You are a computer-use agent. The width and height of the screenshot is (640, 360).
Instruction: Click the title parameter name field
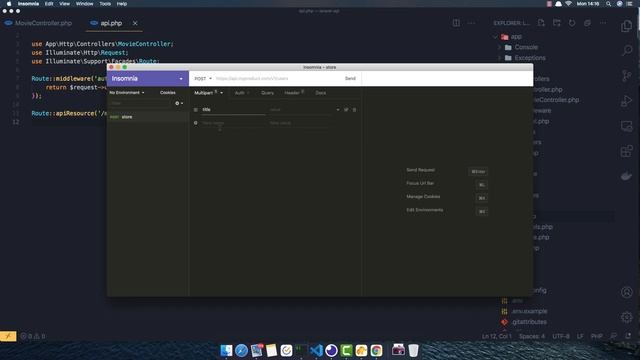point(233,110)
